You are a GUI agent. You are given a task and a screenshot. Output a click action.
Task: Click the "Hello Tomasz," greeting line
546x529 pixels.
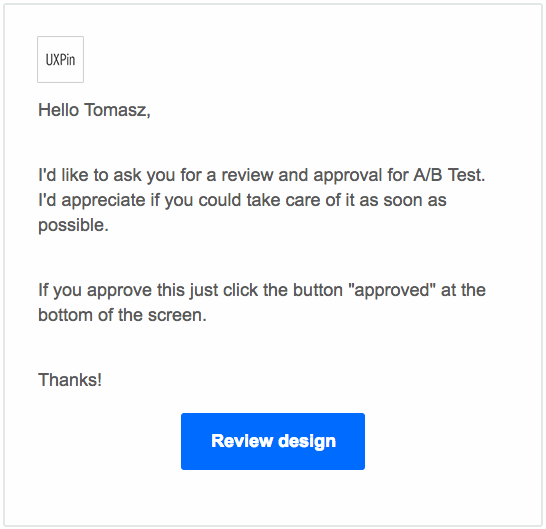click(94, 110)
